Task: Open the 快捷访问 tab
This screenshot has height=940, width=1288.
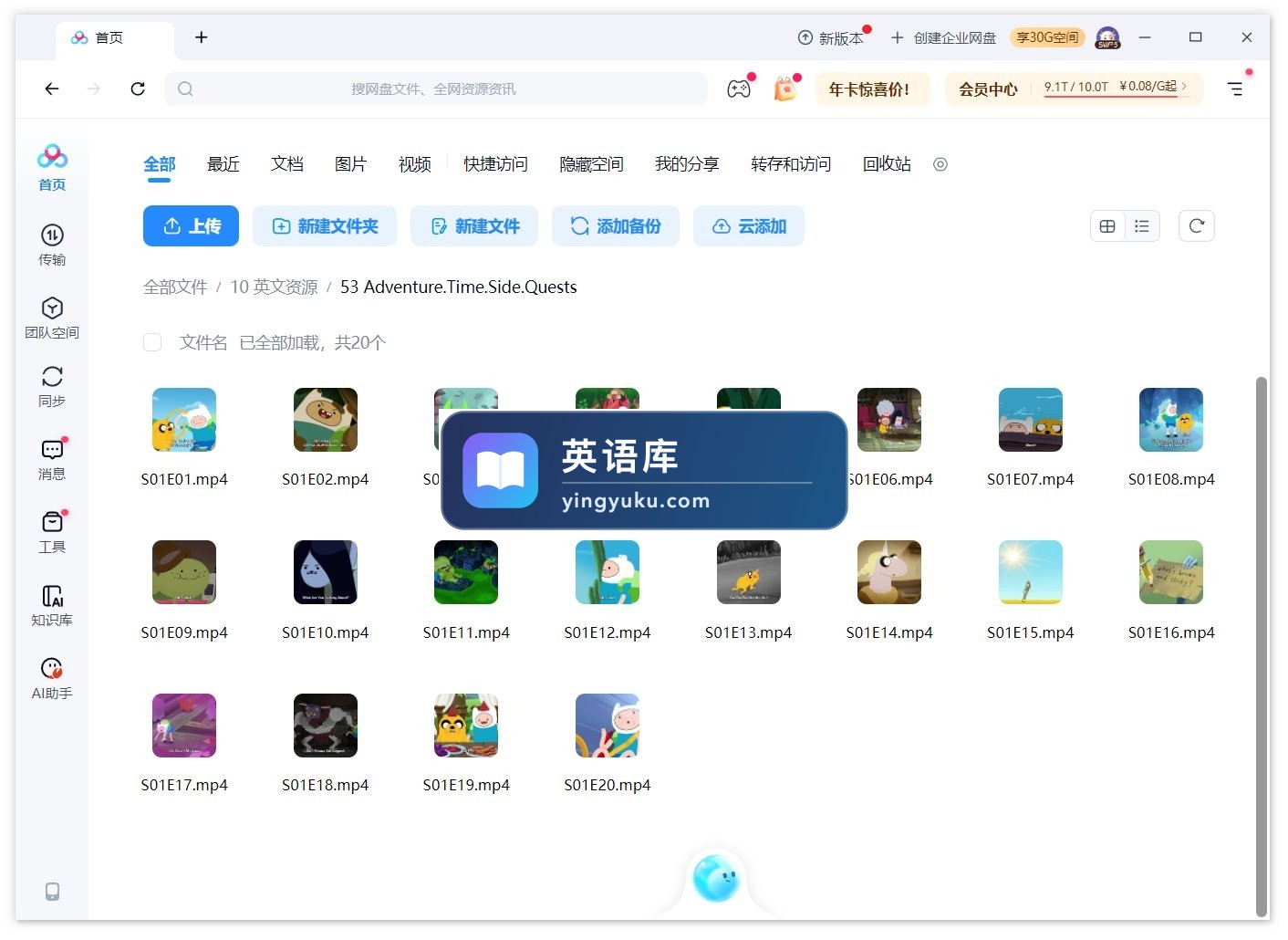Action: (495, 164)
